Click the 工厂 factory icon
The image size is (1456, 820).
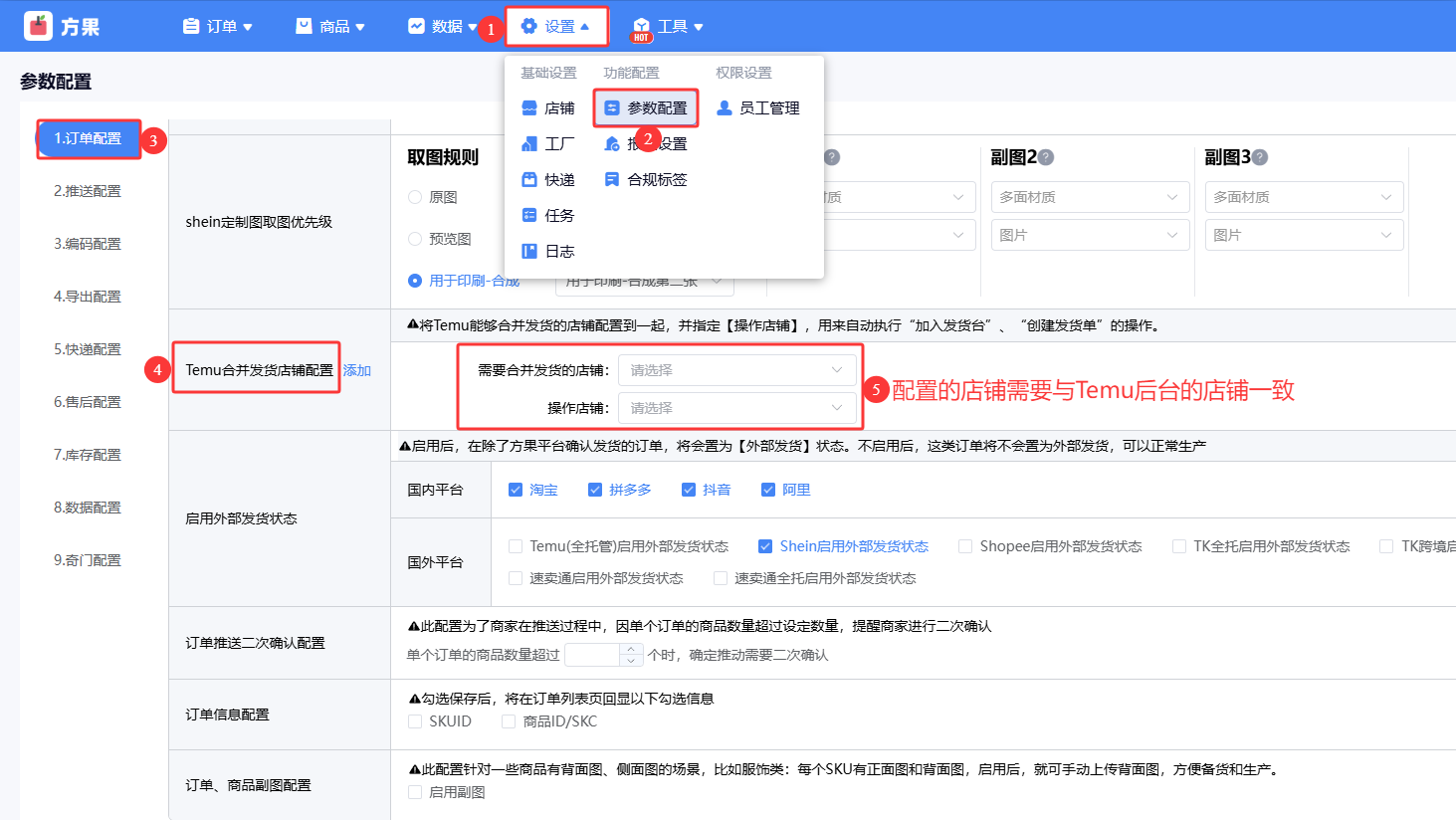pyautogui.click(x=529, y=143)
